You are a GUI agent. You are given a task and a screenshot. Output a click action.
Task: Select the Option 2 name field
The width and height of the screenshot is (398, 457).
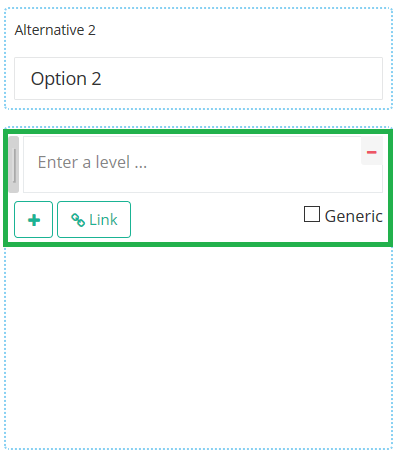[x=198, y=78]
